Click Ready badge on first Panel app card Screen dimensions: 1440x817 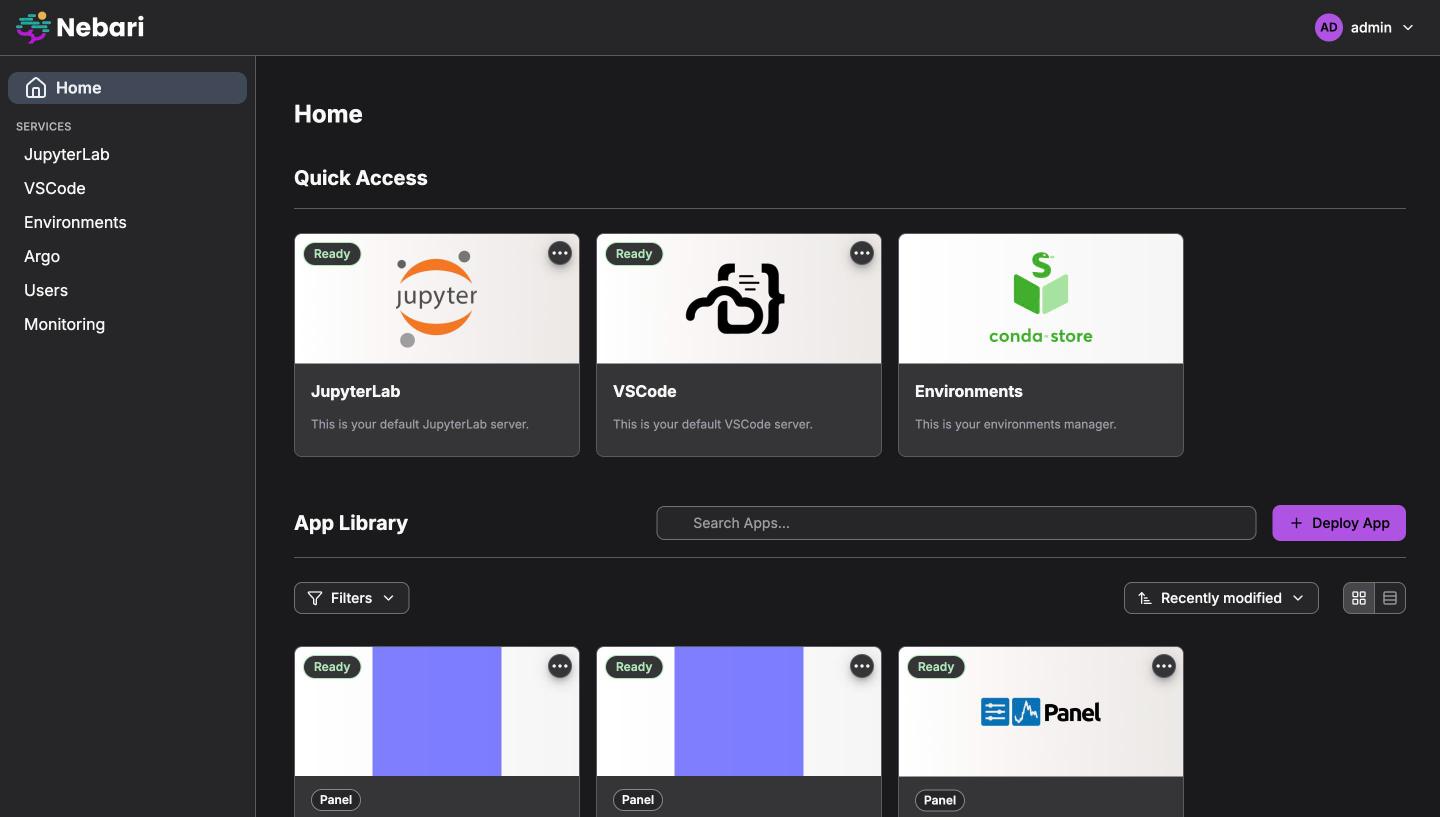332,667
